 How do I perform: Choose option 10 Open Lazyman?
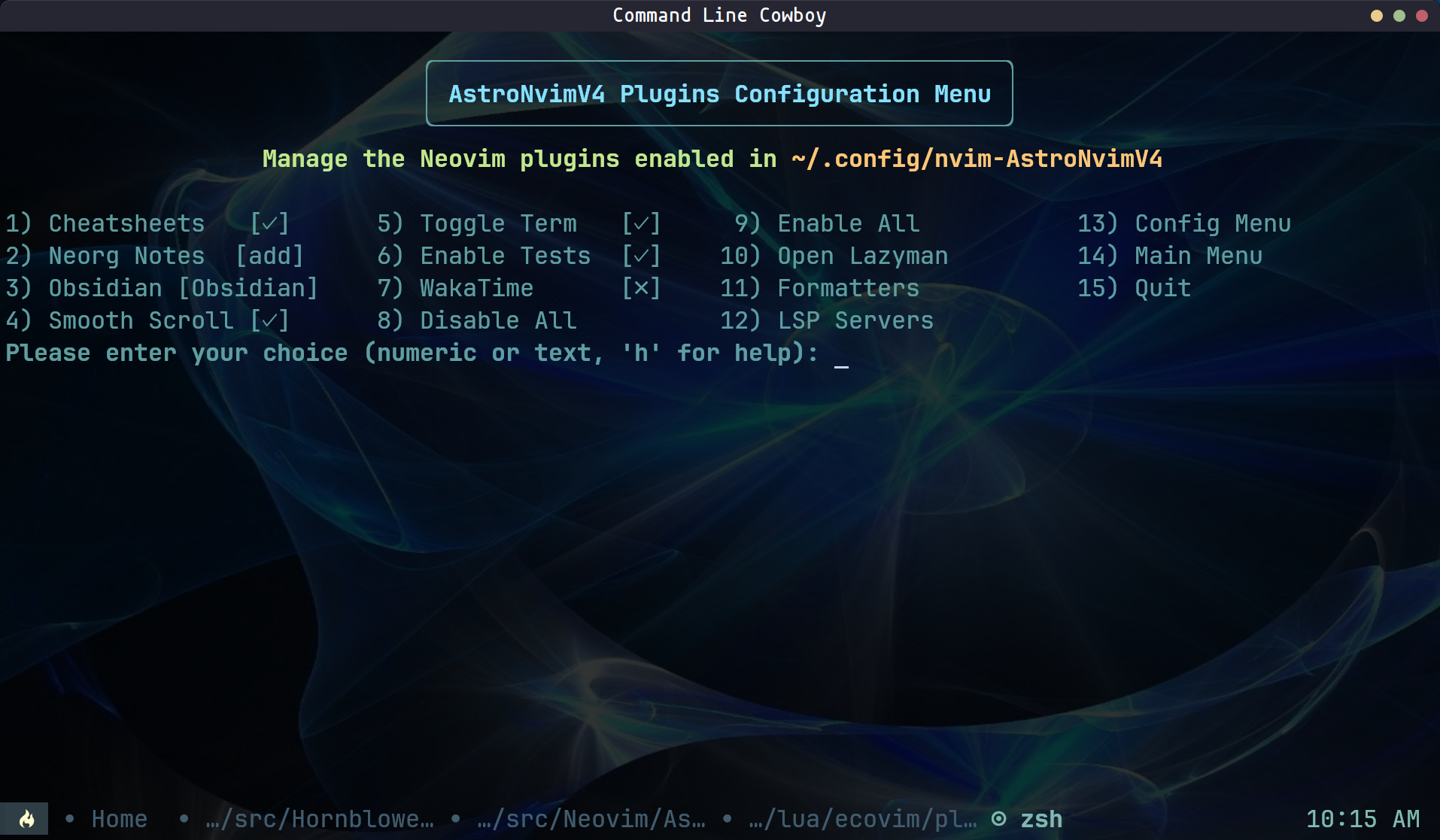(834, 256)
